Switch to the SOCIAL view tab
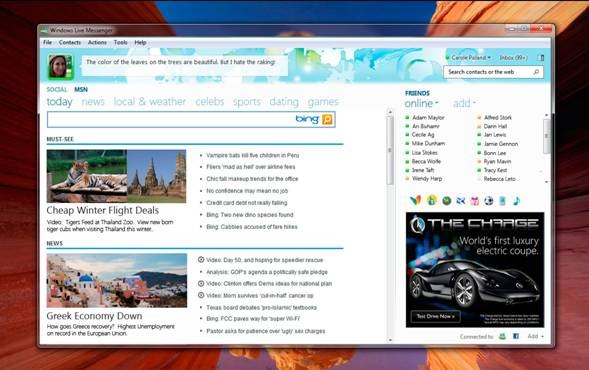The width and height of the screenshot is (589, 370). (57, 89)
